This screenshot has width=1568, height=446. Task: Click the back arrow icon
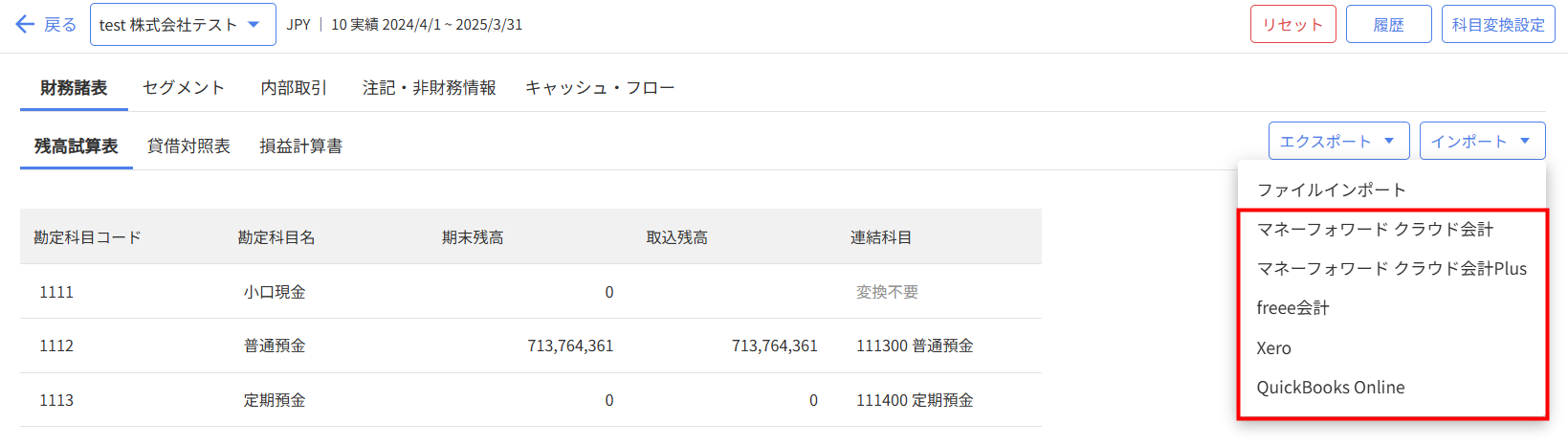coord(25,25)
